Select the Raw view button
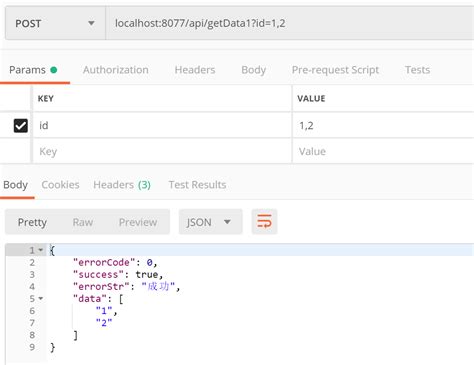 83,222
